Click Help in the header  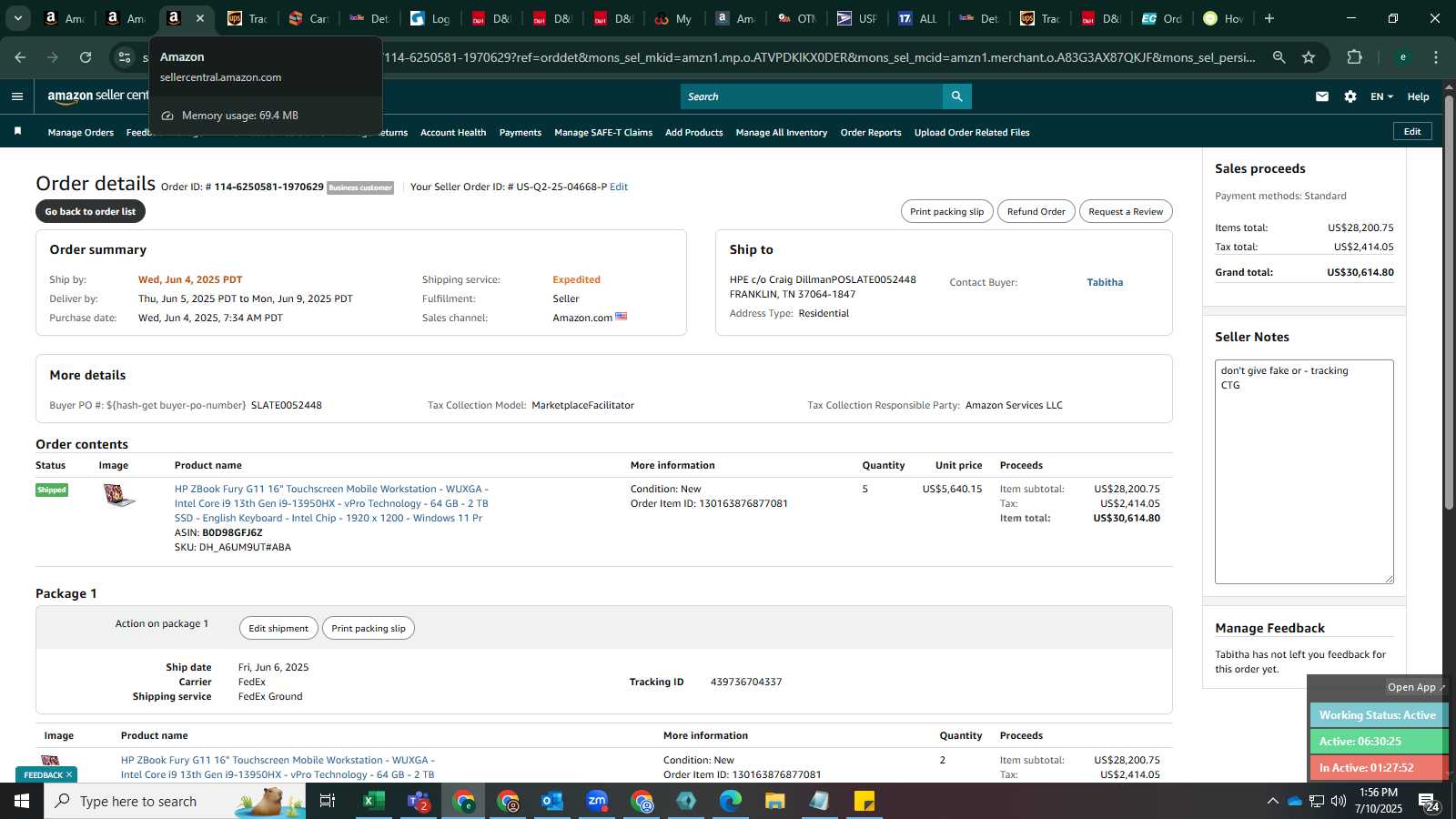point(1418,96)
